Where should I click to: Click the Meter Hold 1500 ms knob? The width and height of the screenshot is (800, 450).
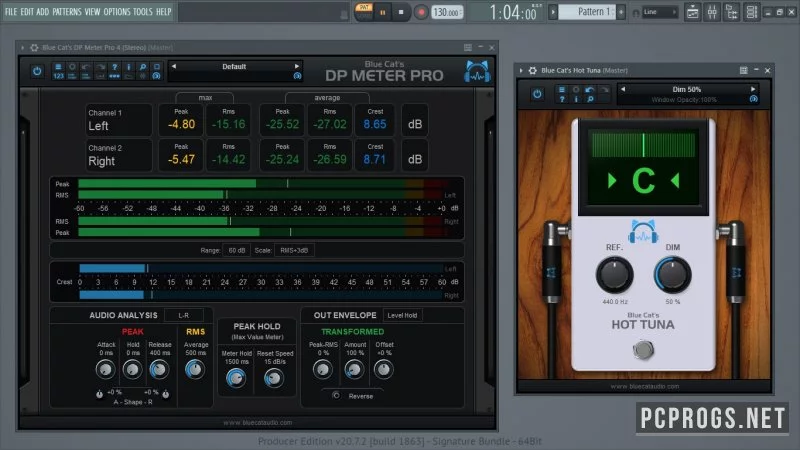click(236, 378)
